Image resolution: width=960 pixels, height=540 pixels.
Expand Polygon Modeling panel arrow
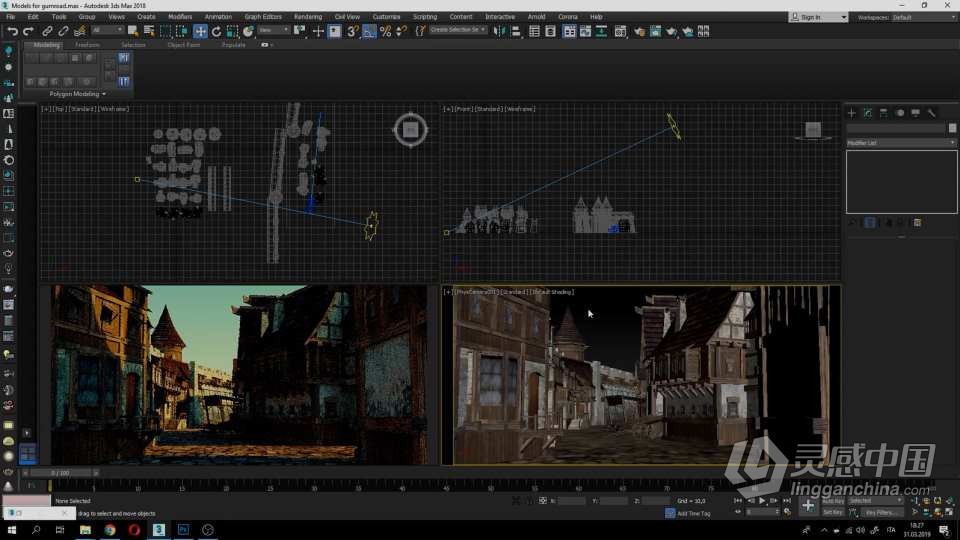click(x=104, y=94)
